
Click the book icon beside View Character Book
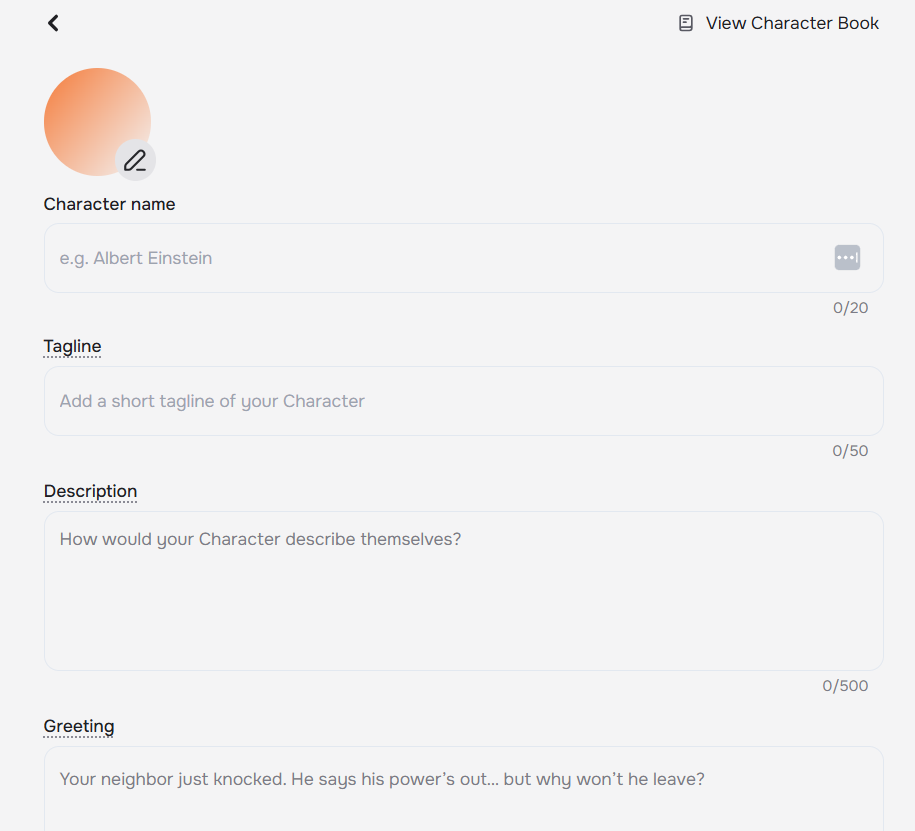pyautogui.click(x=686, y=23)
